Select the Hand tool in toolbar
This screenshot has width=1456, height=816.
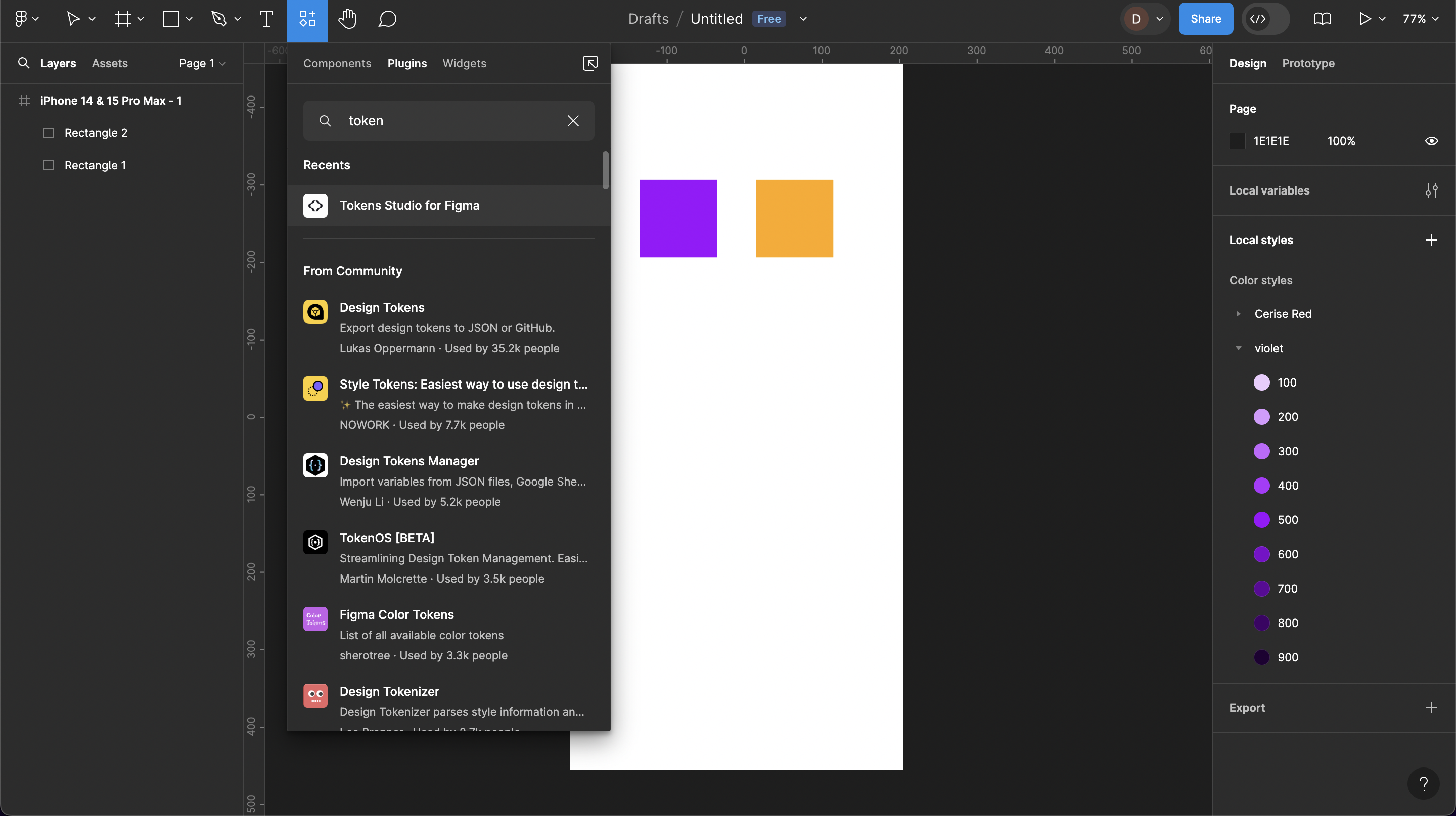[347, 19]
